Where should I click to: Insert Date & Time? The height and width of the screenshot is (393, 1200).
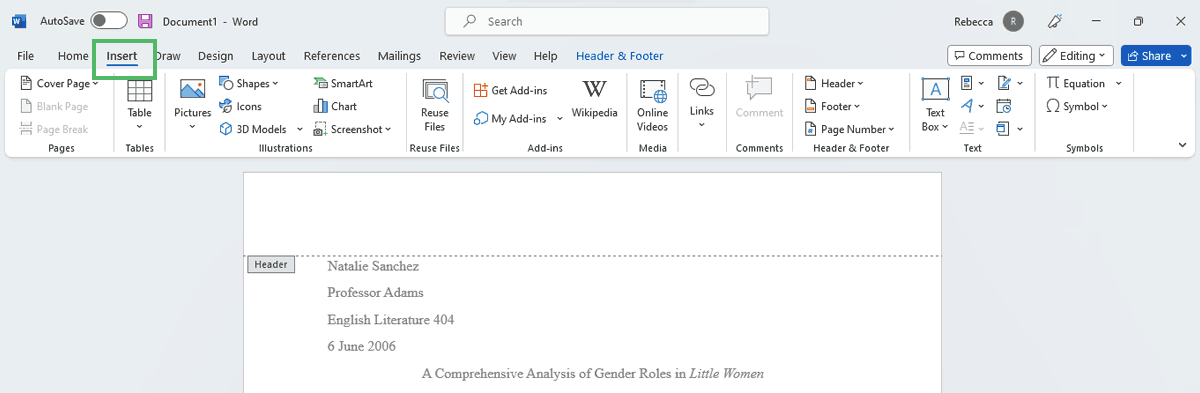coord(1004,106)
